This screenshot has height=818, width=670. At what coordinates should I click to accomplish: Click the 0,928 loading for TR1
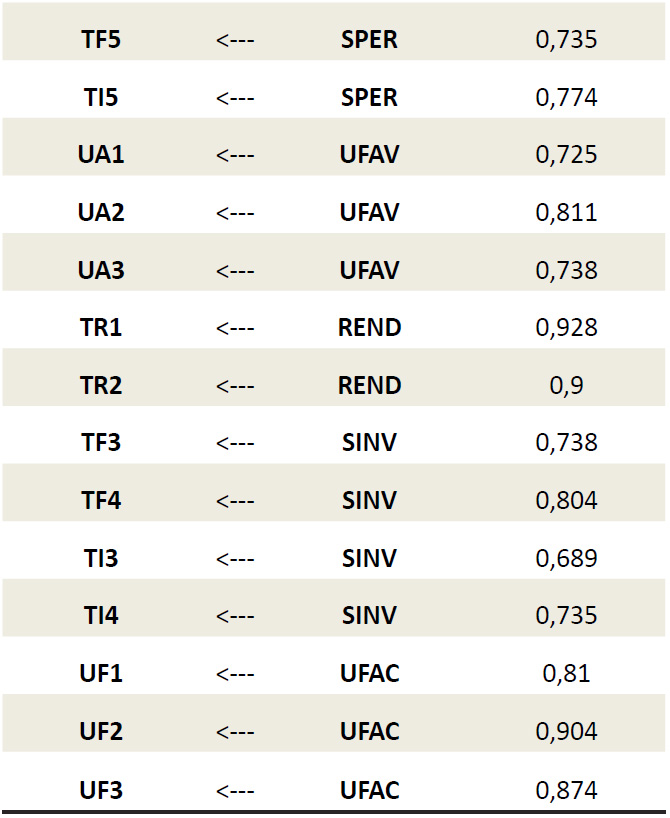tap(566, 328)
